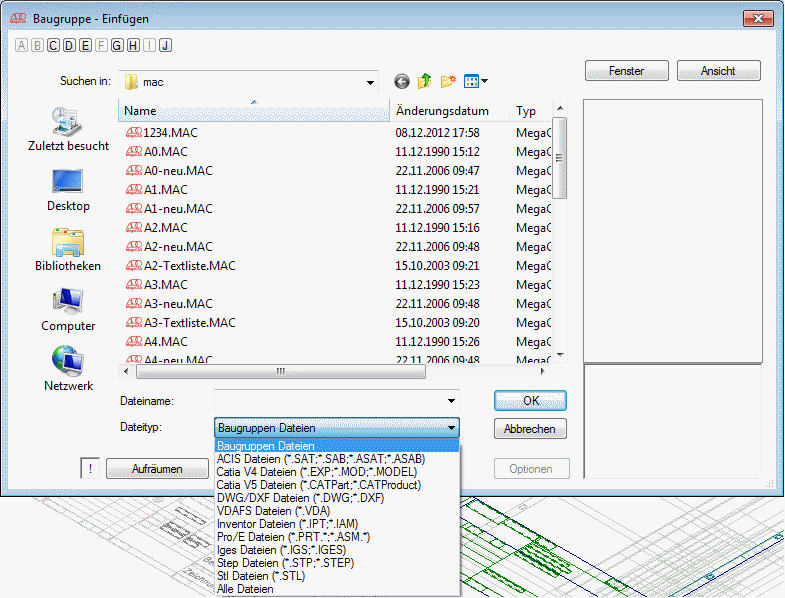
Task: Open Netzwerk in the places bar
Action: [x=68, y=369]
